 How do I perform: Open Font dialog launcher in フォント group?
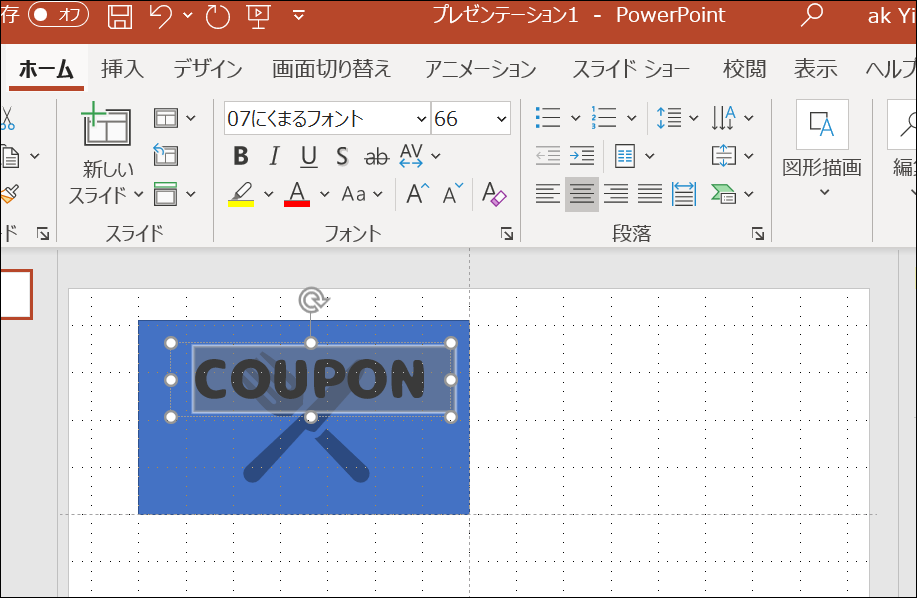[507, 234]
